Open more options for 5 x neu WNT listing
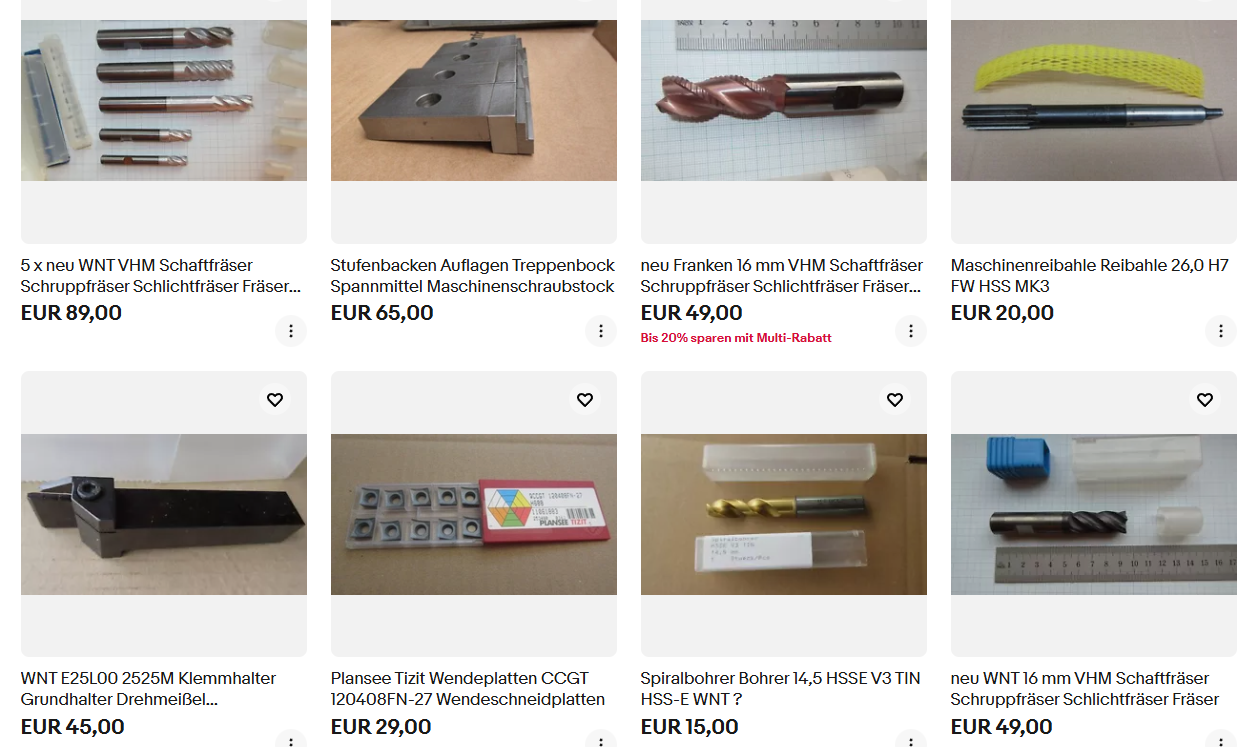Viewport: 1252px width, 747px height. (x=291, y=331)
